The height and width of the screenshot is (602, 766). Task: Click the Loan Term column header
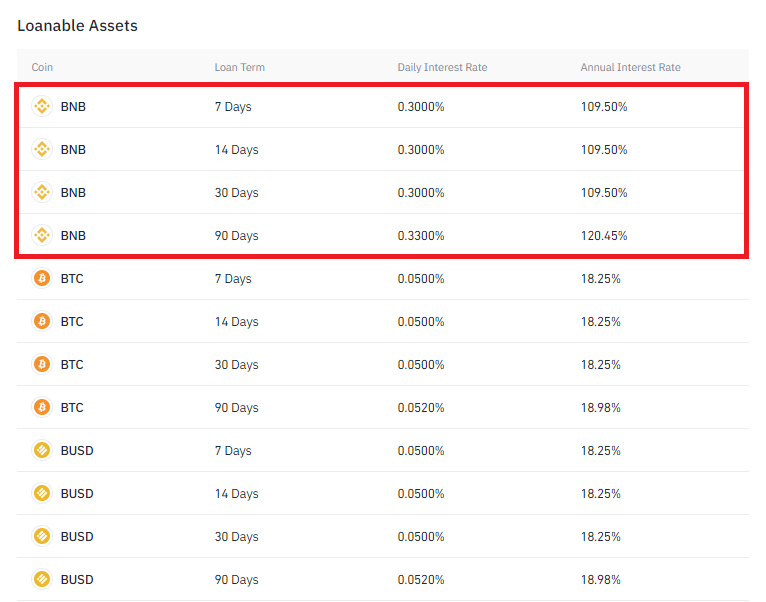tap(239, 67)
